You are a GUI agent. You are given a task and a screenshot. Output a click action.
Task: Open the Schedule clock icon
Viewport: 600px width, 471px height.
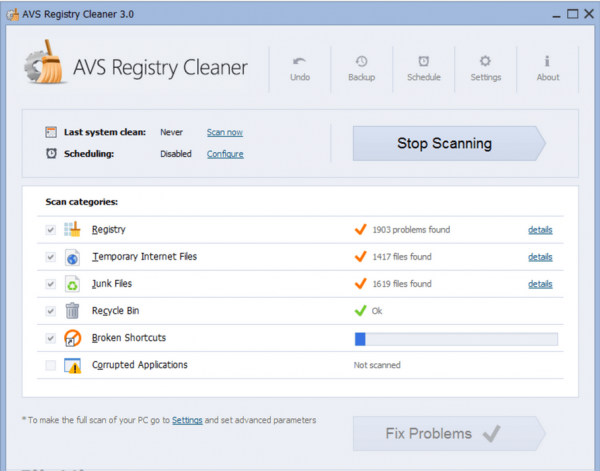tap(423, 63)
